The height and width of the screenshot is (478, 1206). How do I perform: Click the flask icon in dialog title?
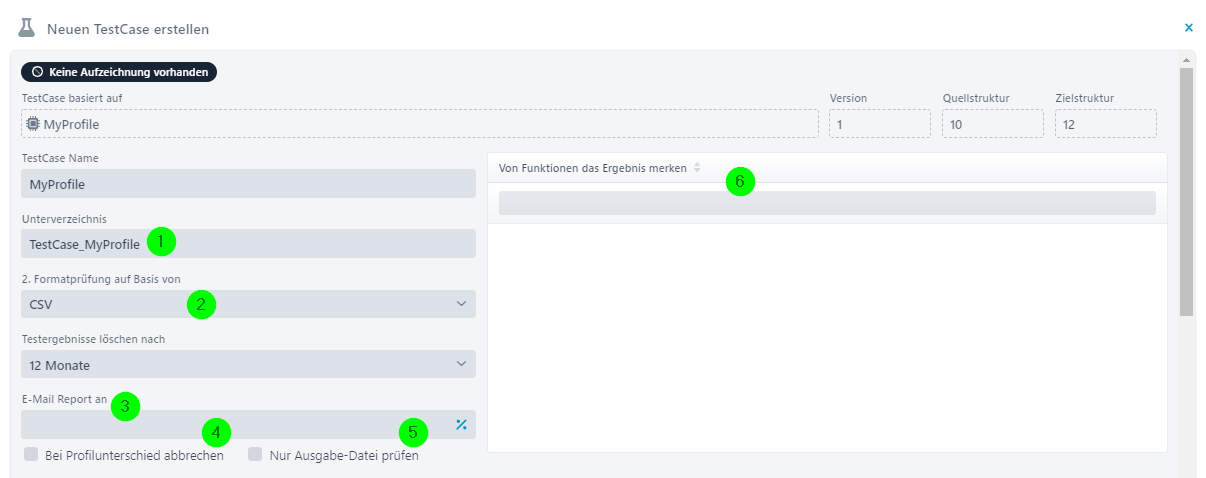pyautogui.click(x=27, y=28)
